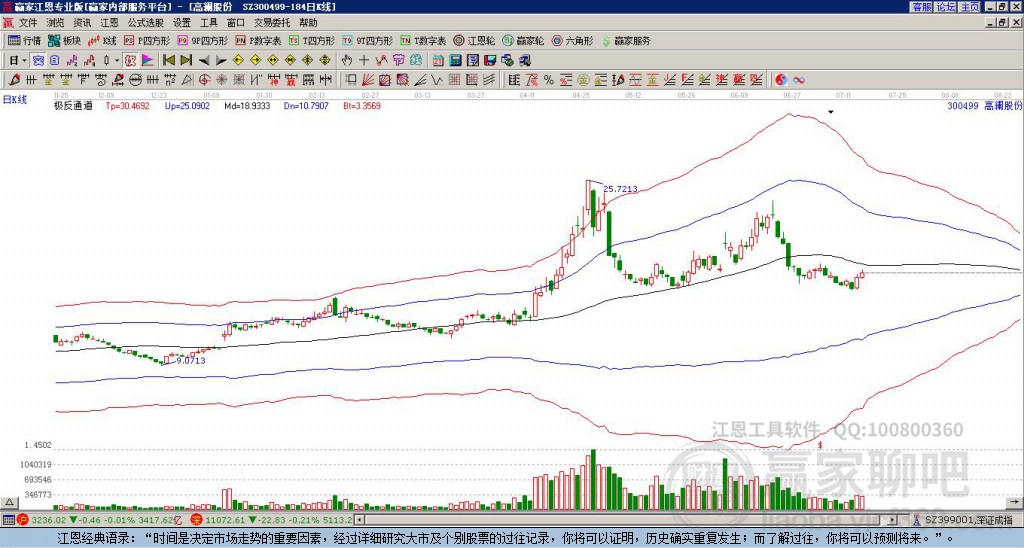Click the percent sign tool icon
Viewport: 1024px width, 548px height.
[x=549, y=80]
